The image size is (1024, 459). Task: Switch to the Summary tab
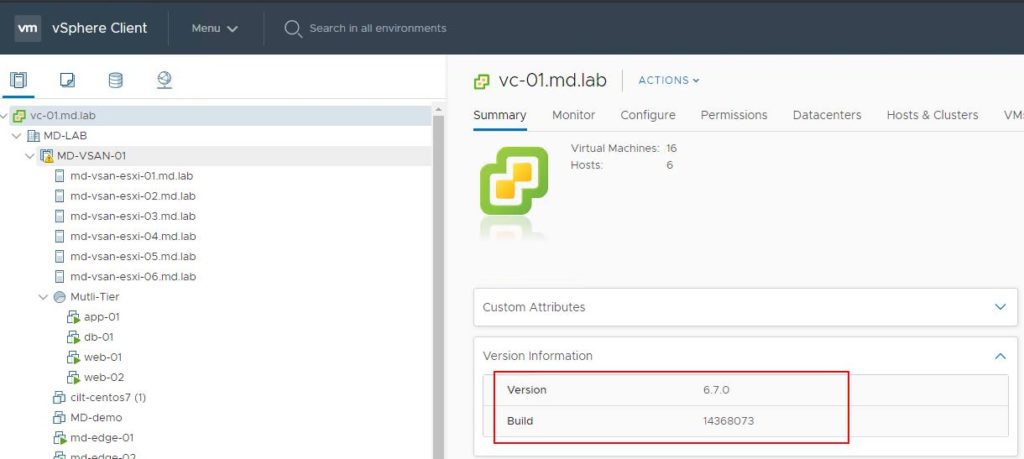tap(500, 115)
